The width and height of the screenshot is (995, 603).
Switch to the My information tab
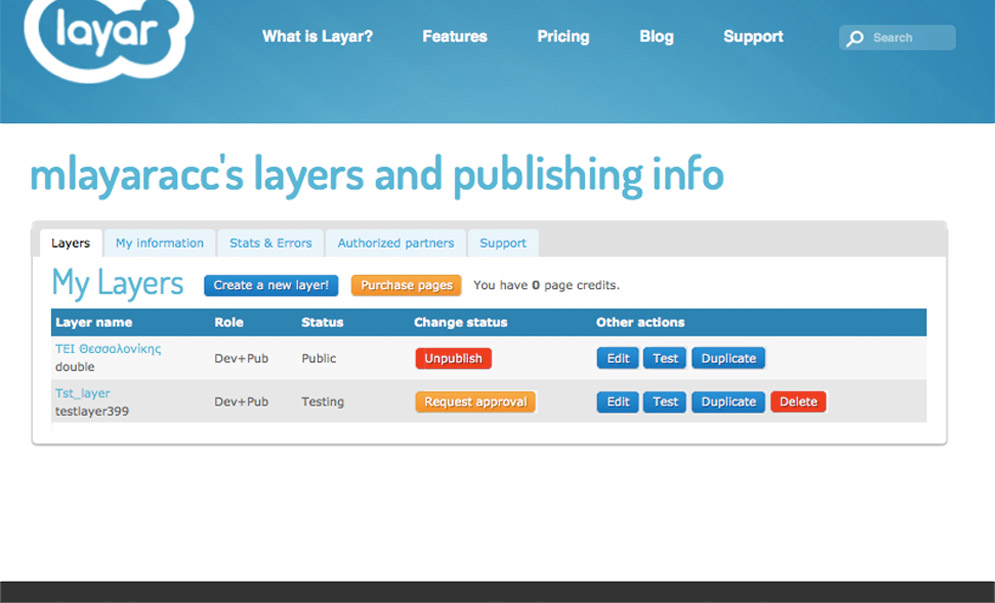point(160,243)
